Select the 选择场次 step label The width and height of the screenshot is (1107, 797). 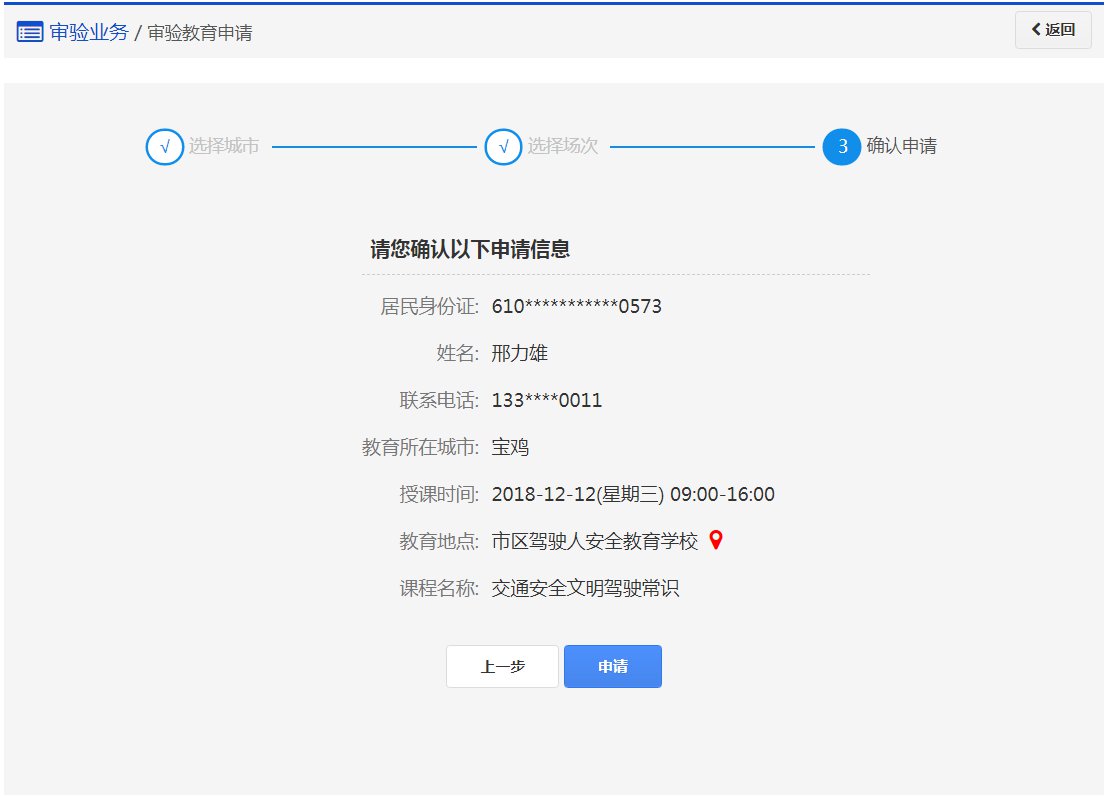tap(563, 147)
